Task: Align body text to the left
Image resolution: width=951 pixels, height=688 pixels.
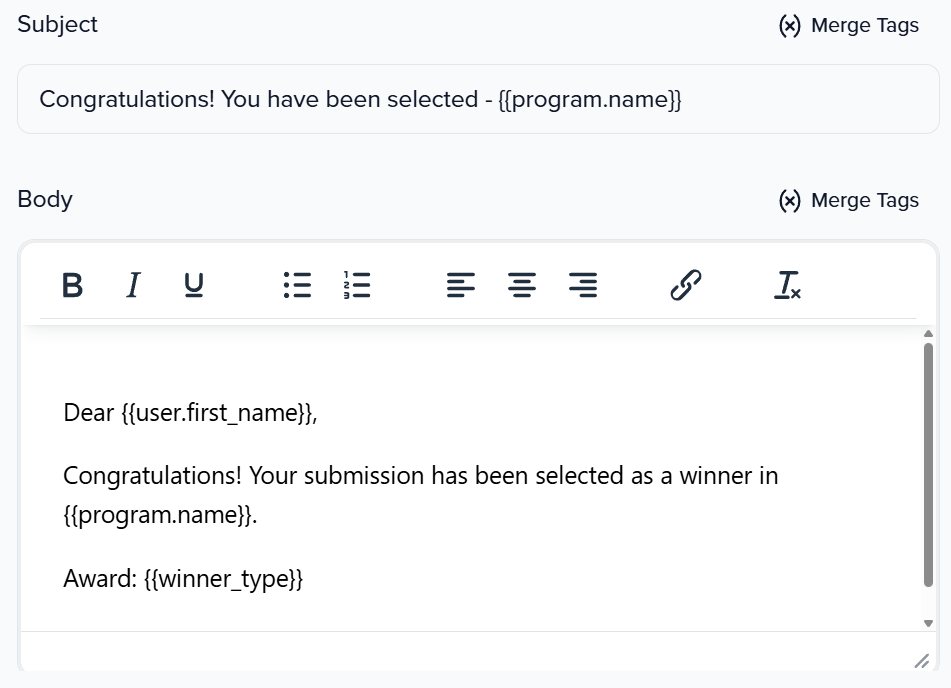Action: point(460,286)
